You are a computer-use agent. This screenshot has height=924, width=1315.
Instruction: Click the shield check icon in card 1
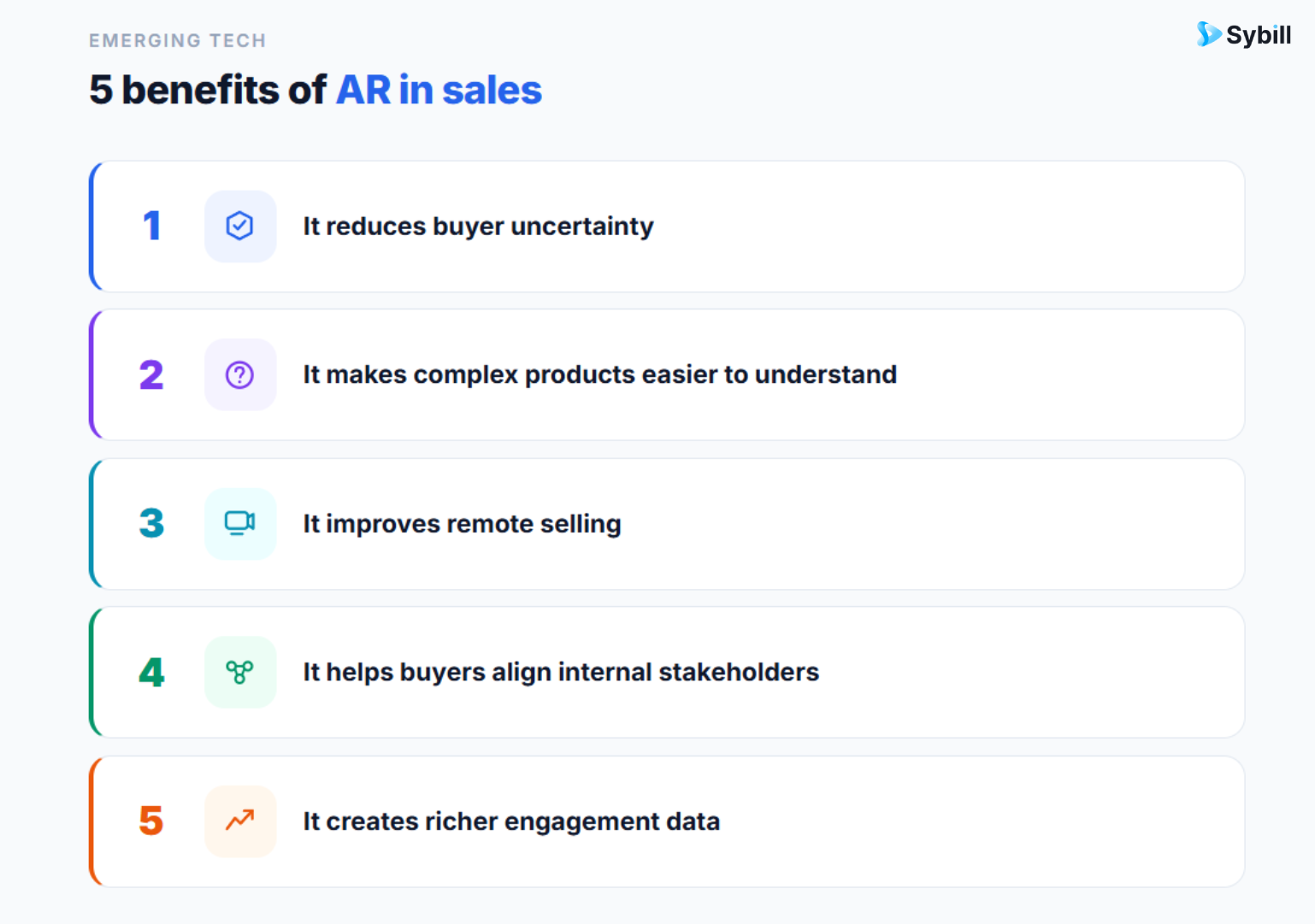[x=239, y=226]
